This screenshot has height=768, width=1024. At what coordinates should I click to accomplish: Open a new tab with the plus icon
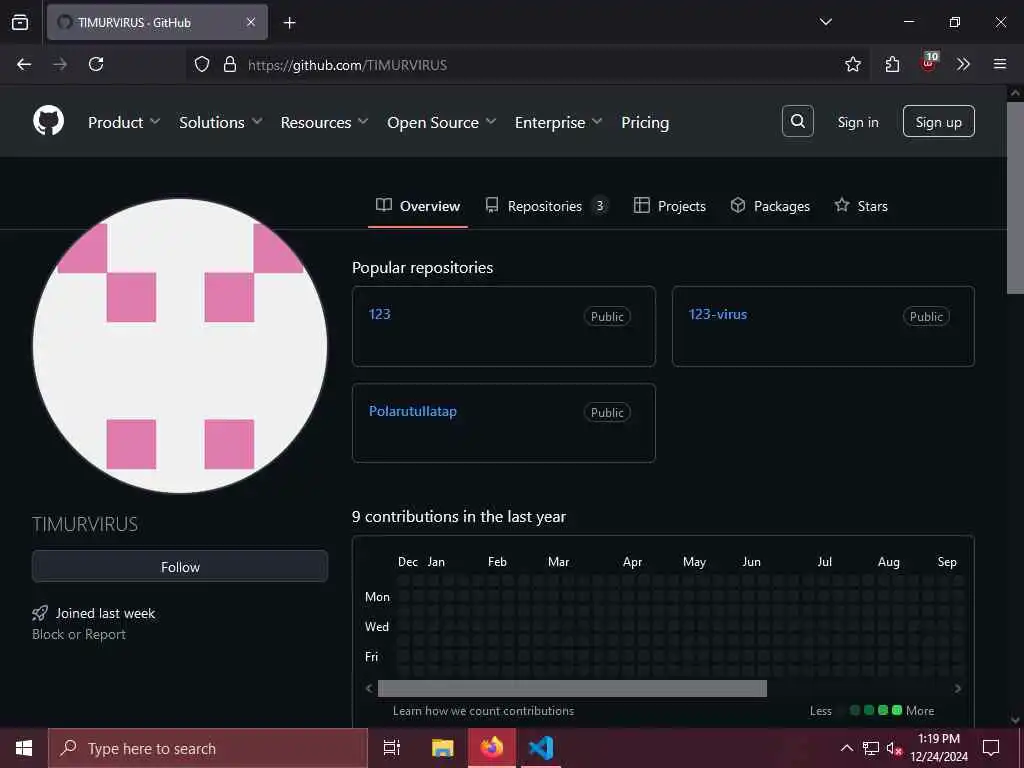tap(289, 23)
